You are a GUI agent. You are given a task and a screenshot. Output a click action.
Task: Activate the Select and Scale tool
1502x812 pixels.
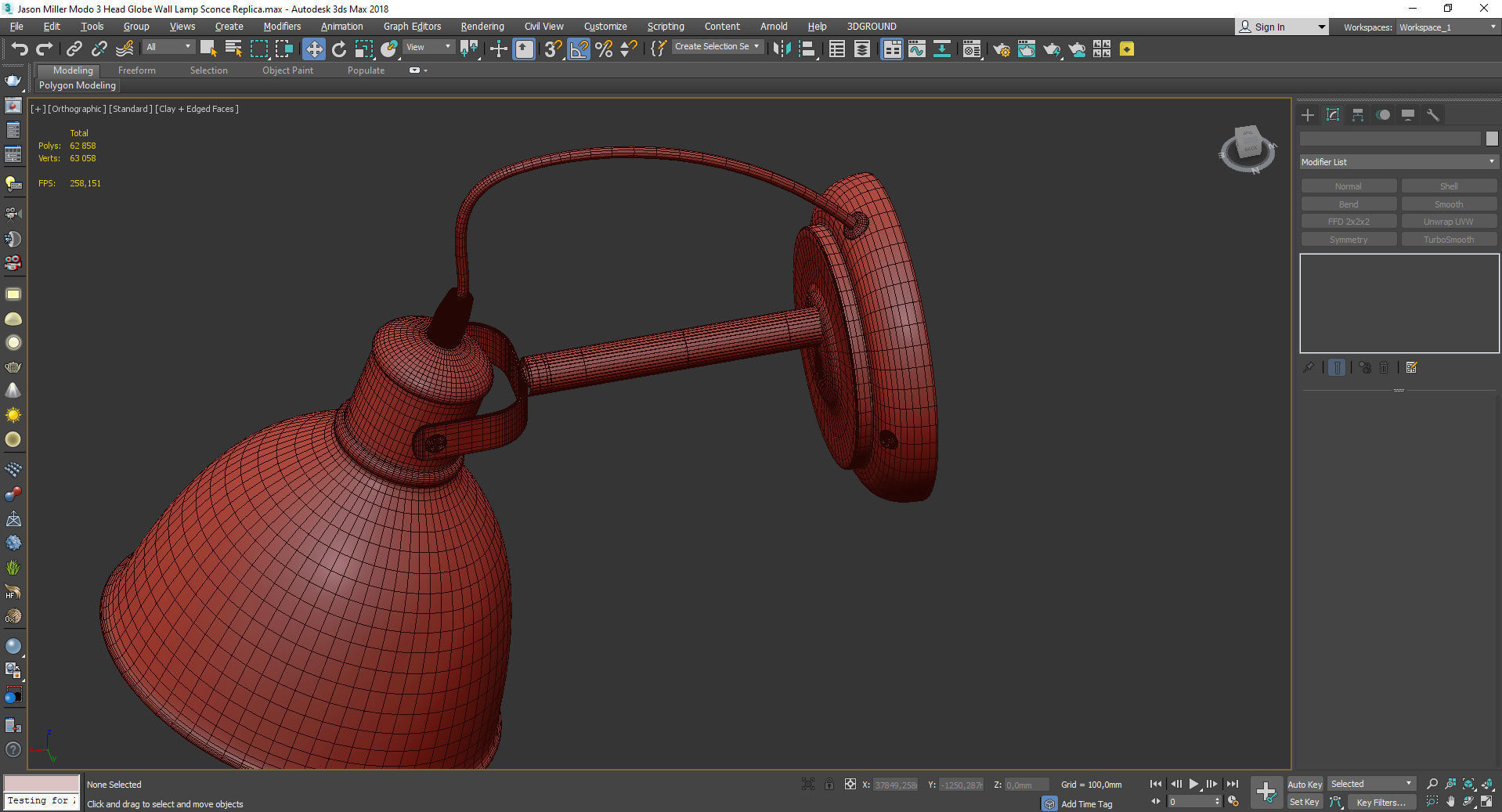pyautogui.click(x=364, y=49)
